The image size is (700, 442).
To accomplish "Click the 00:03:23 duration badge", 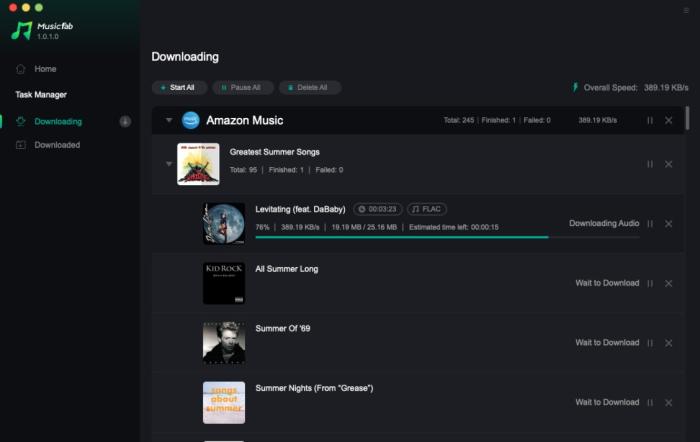I will click(378, 209).
